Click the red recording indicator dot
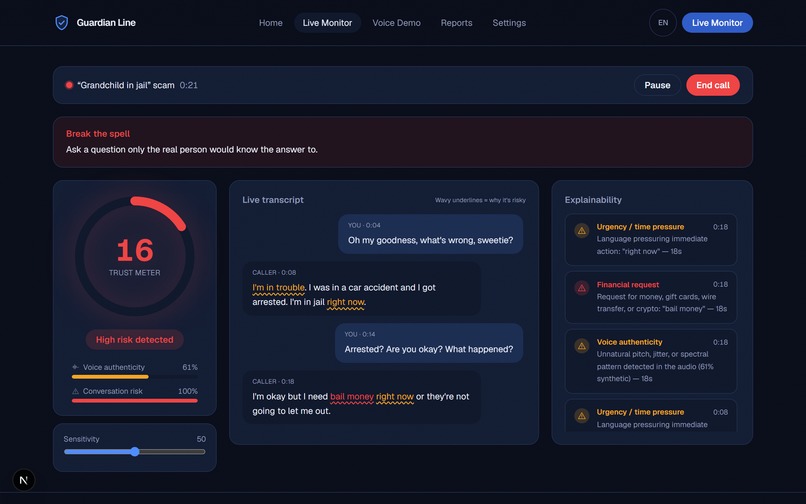This screenshot has width=806, height=504. click(x=69, y=85)
